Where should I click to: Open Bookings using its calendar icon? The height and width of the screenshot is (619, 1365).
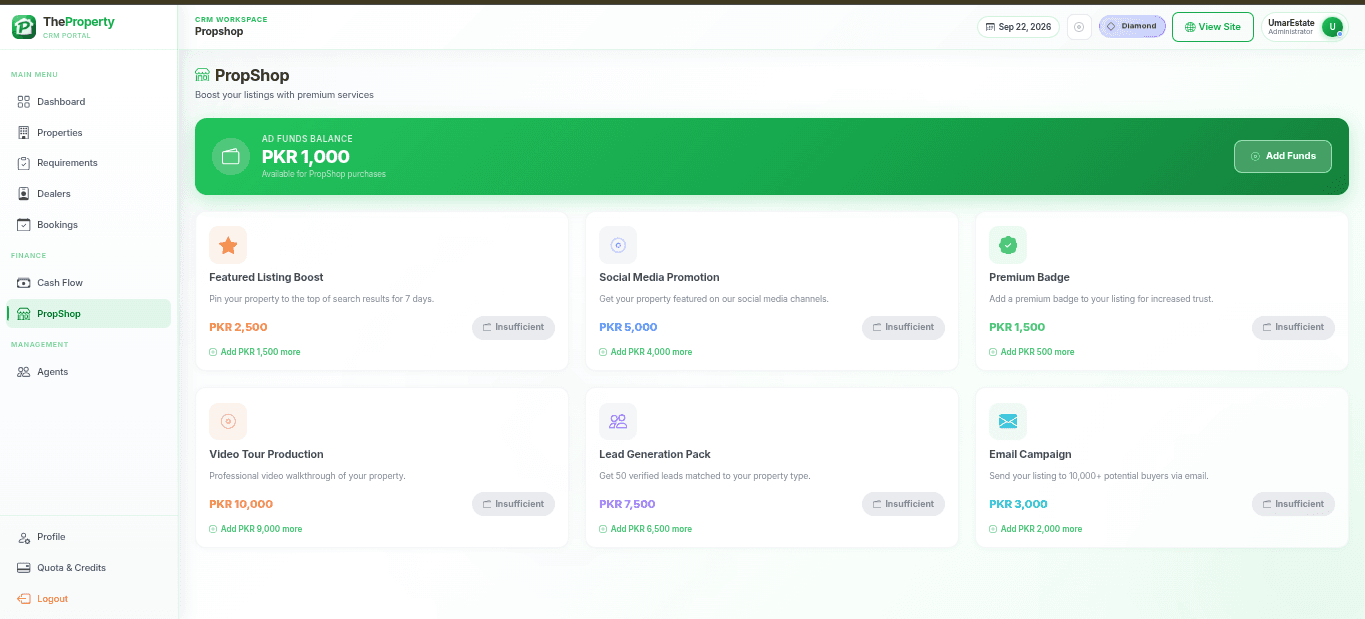(24, 225)
